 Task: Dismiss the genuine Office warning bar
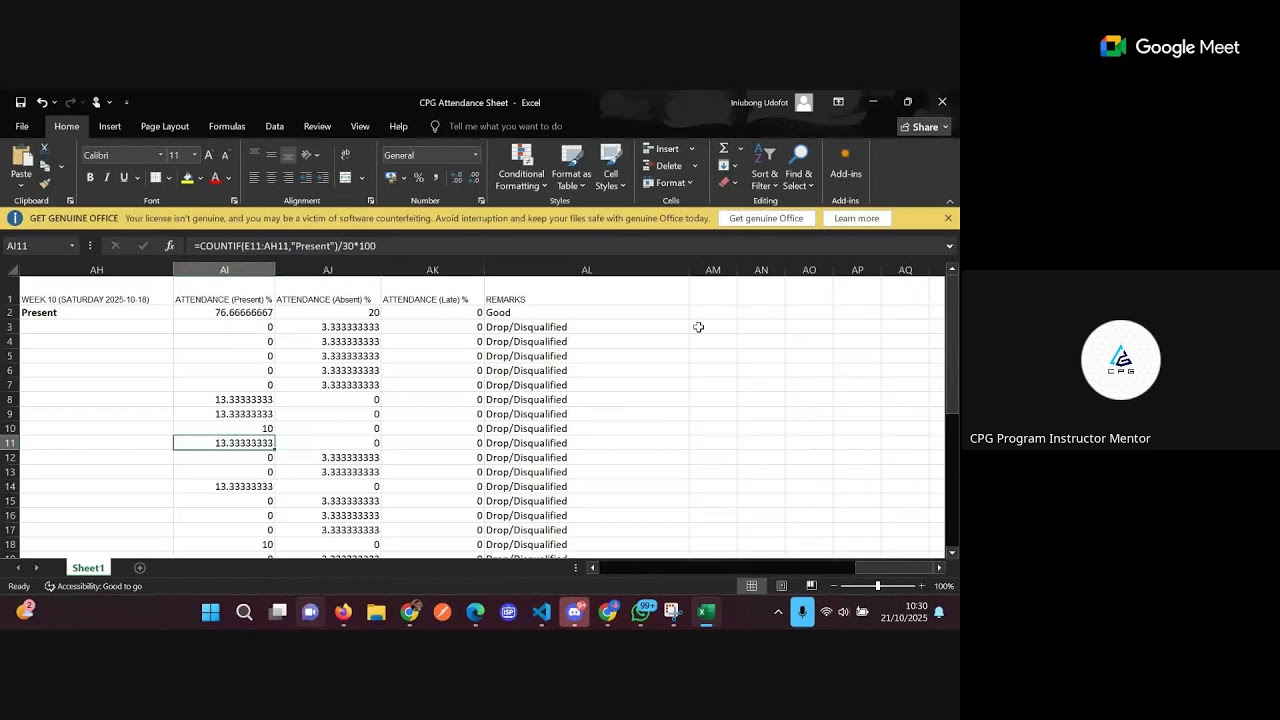948,218
